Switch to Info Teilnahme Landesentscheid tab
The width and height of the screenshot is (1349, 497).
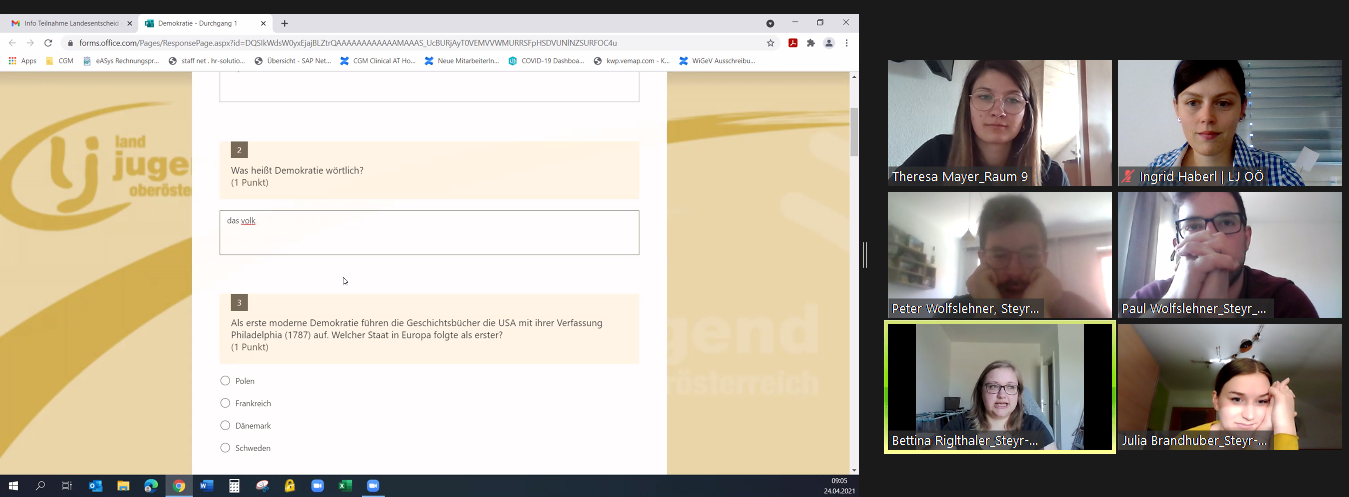click(x=70, y=23)
